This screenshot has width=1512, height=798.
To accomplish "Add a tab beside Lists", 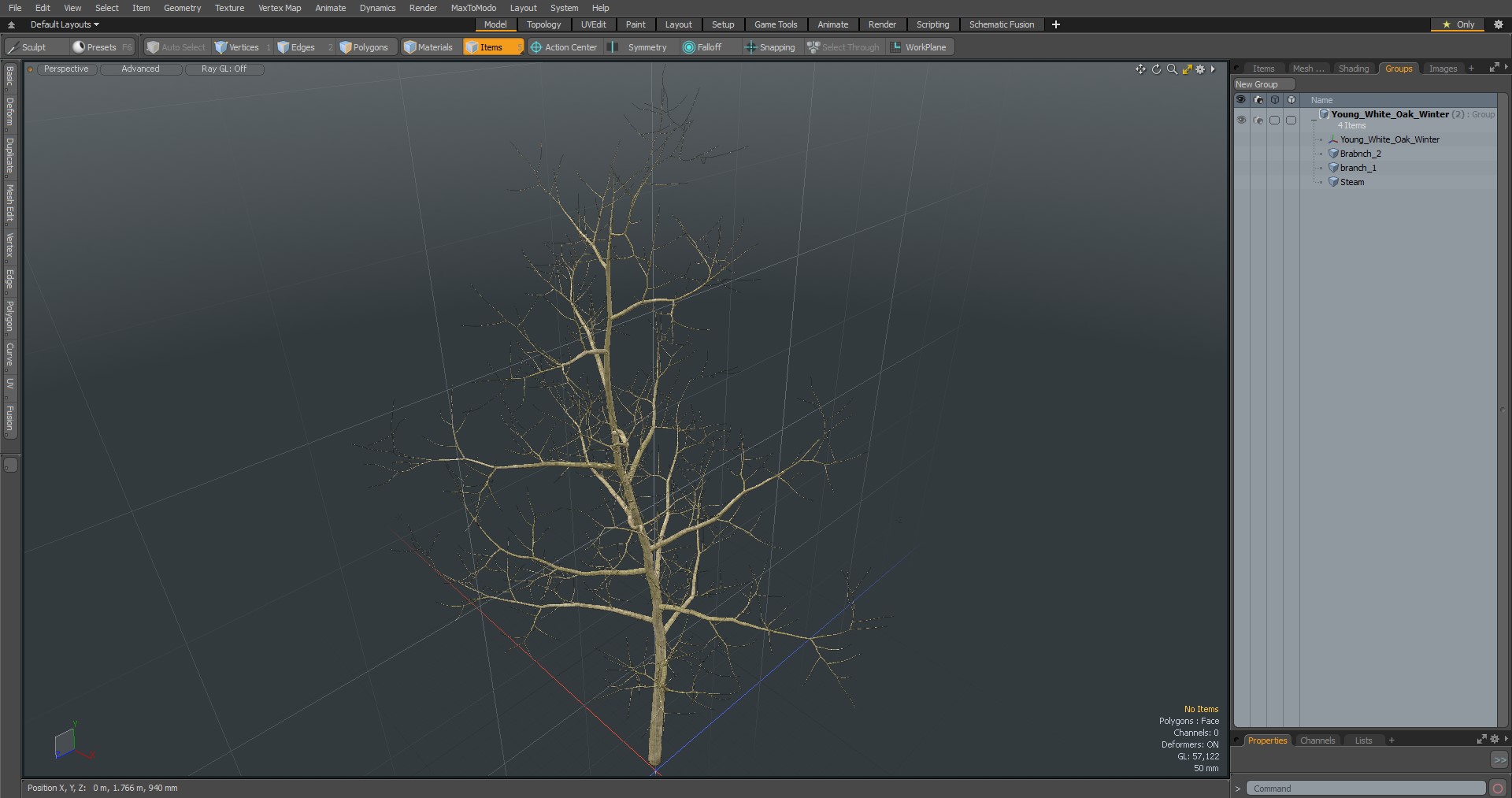I will [1392, 740].
